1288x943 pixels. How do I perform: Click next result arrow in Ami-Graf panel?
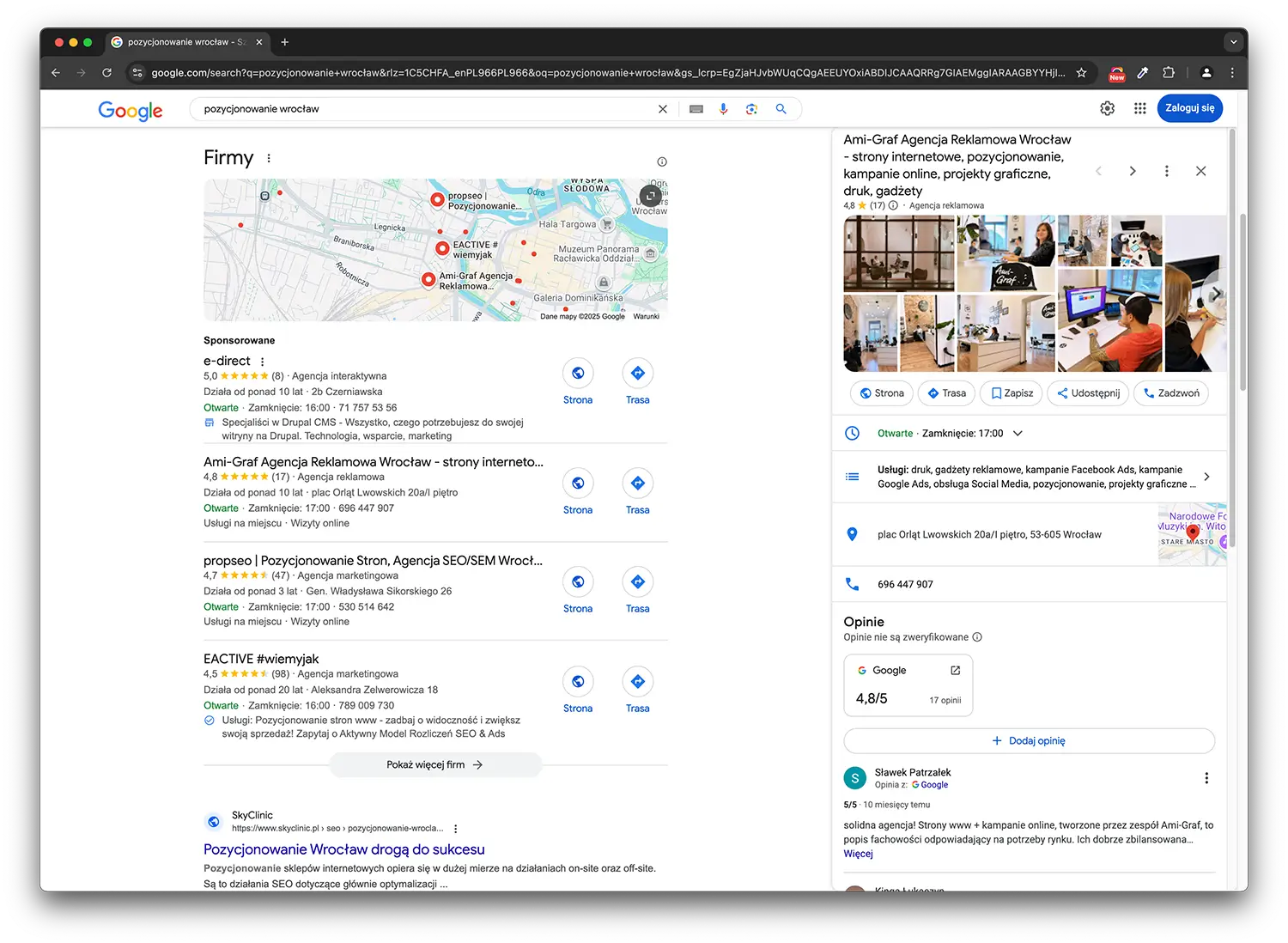1133,171
